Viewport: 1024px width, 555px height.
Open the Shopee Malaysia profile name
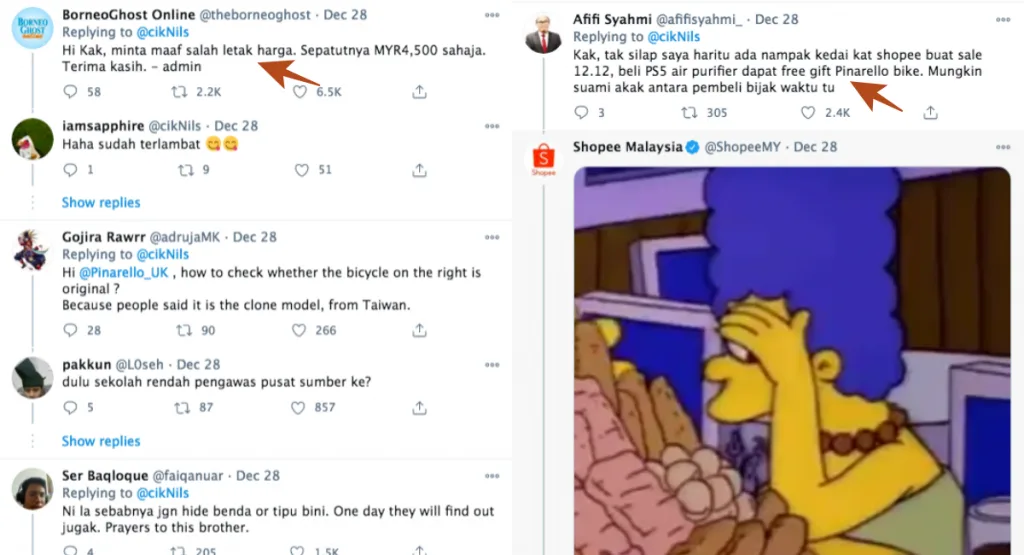click(627, 147)
